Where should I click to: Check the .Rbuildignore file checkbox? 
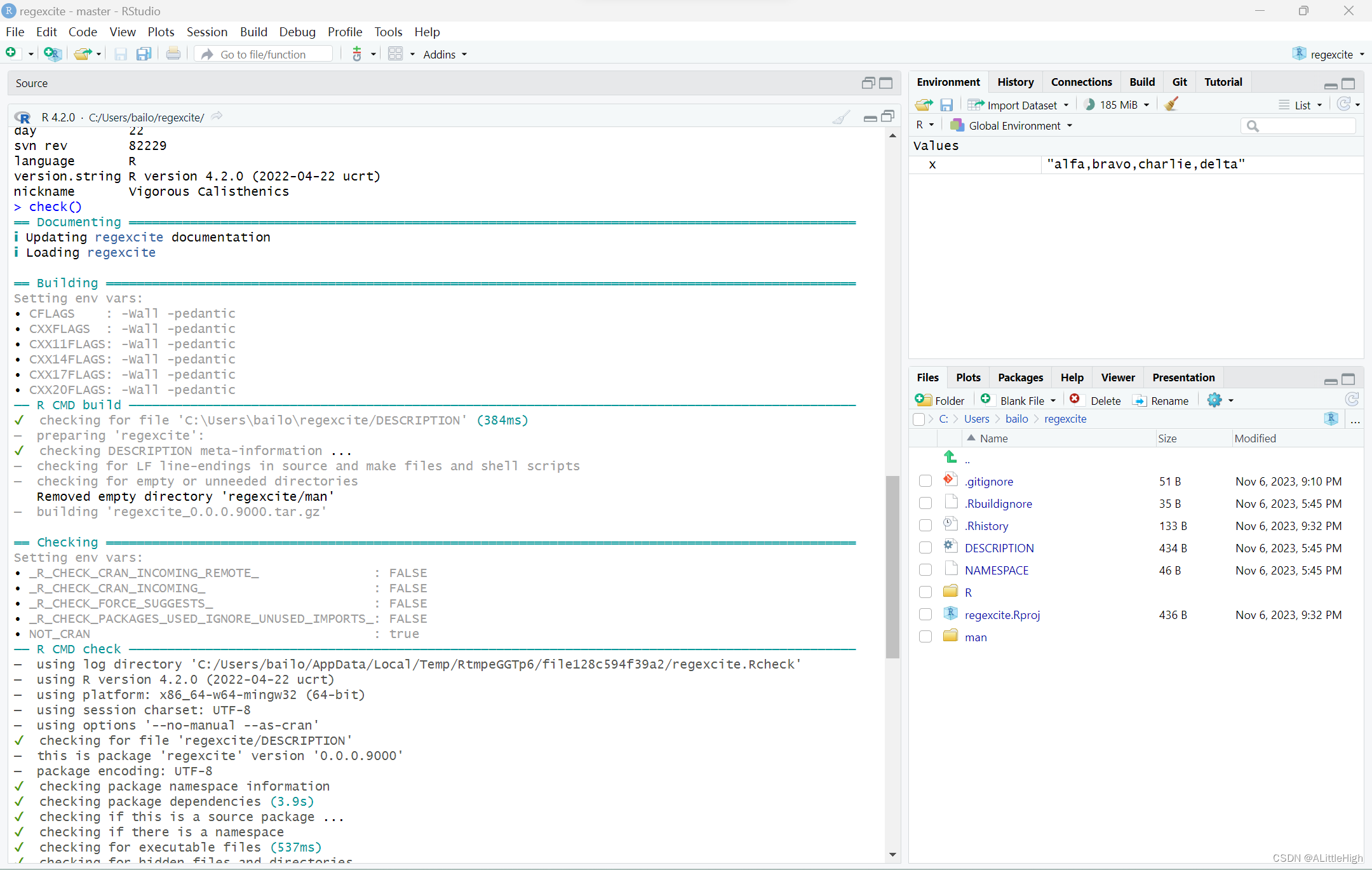pos(925,503)
